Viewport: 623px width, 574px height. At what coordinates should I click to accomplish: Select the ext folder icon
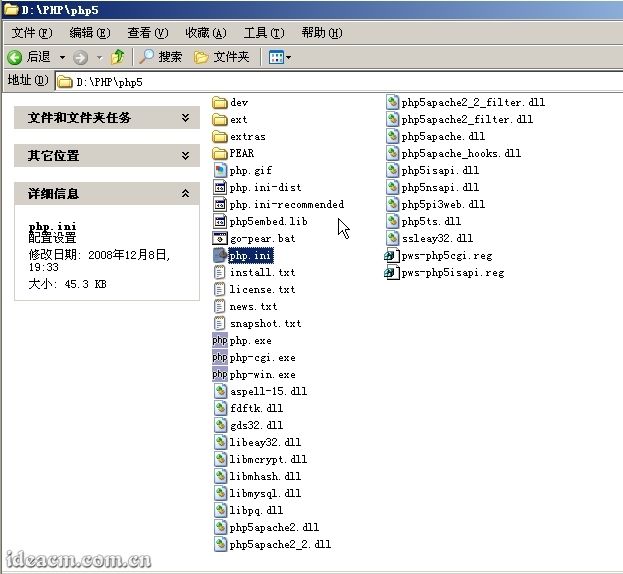[x=220, y=119]
